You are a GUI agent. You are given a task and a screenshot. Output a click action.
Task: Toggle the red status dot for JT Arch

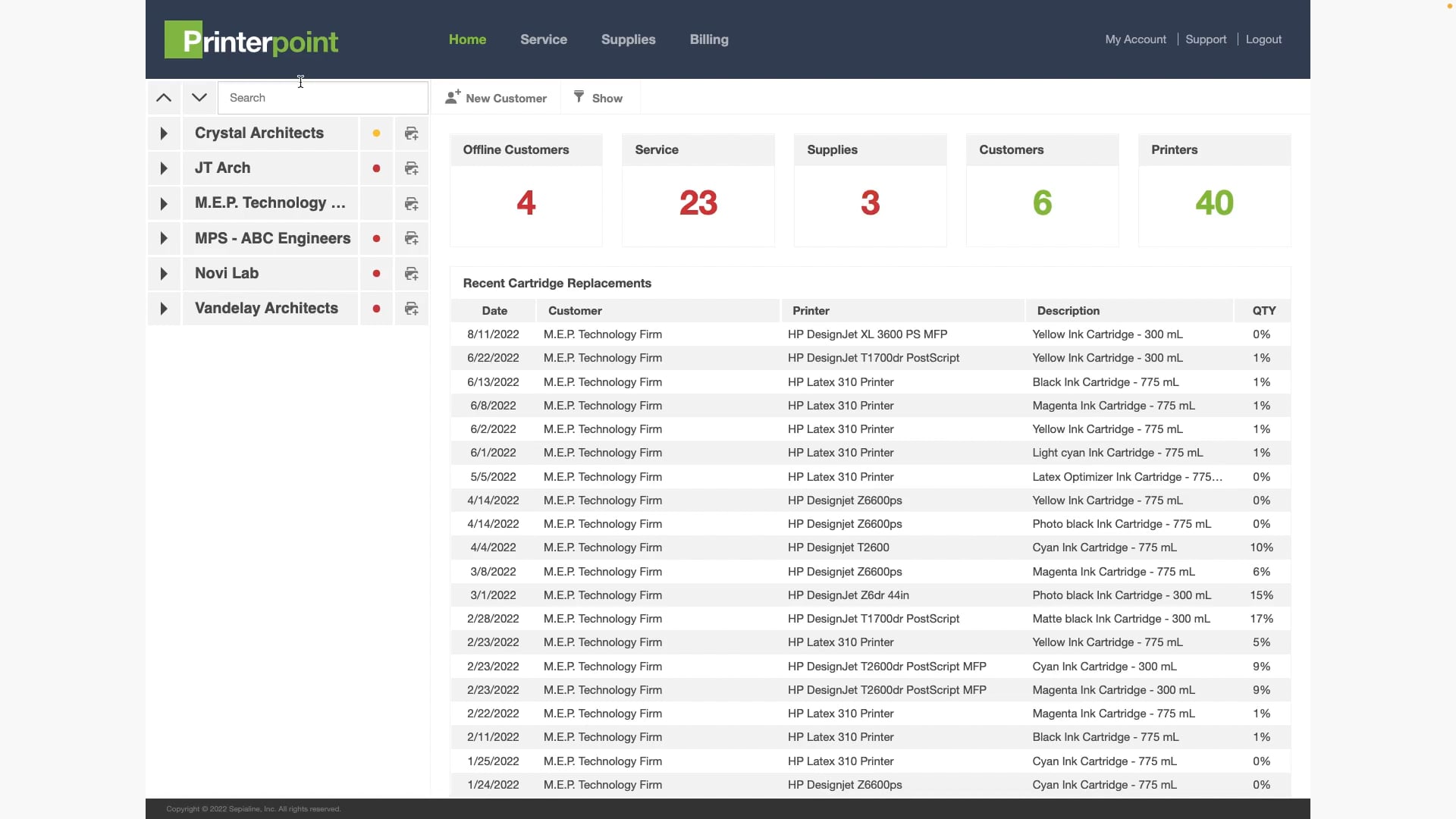(x=376, y=168)
